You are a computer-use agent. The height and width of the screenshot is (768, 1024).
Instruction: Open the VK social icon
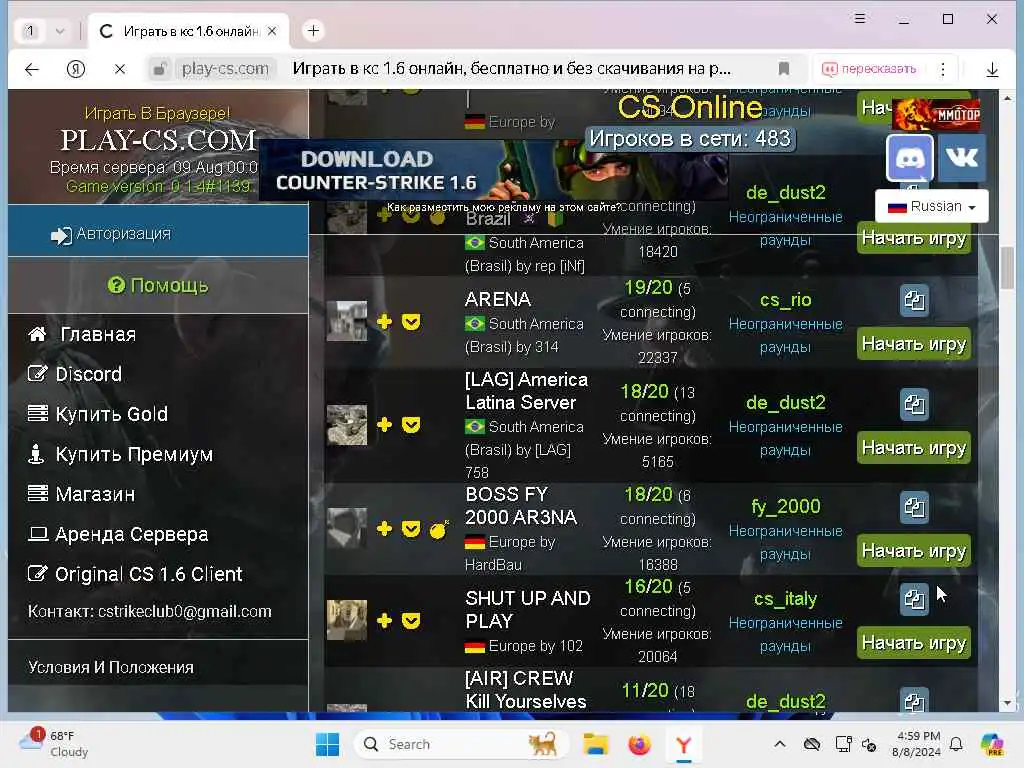(961, 157)
